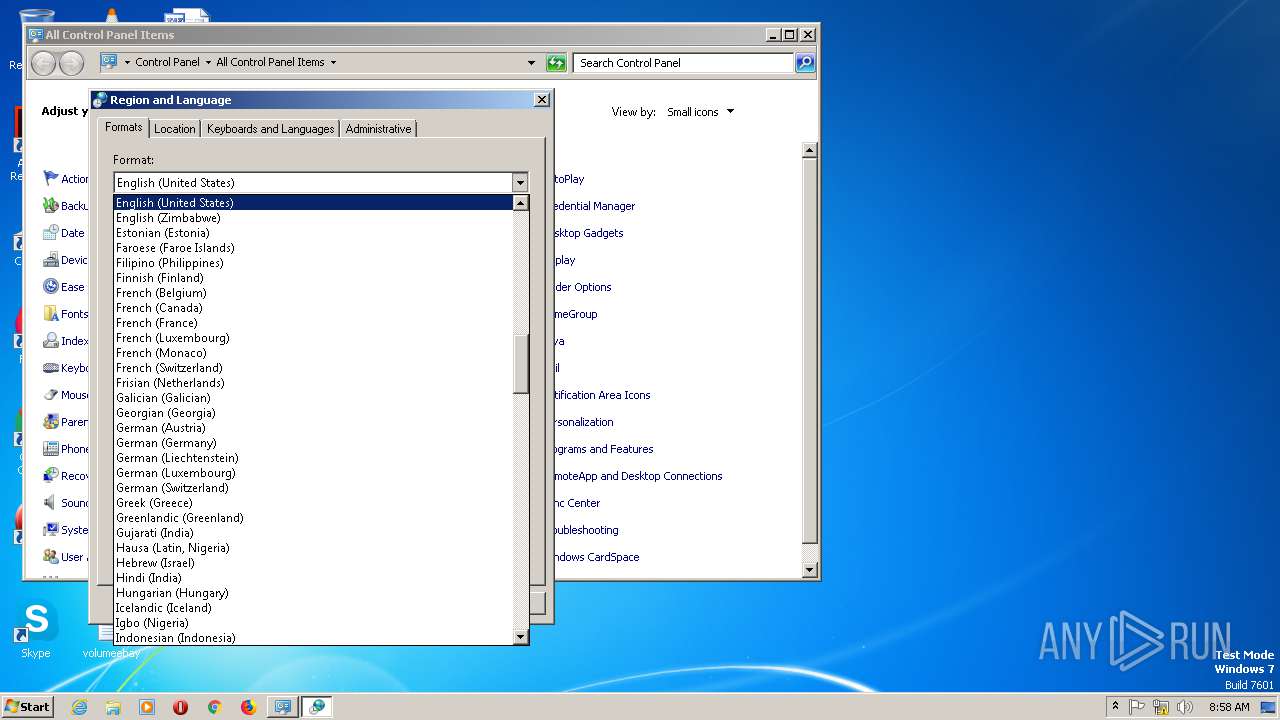The height and width of the screenshot is (720, 1280).
Task: Choose Finnish (Finland) from the list
Action: (313, 278)
